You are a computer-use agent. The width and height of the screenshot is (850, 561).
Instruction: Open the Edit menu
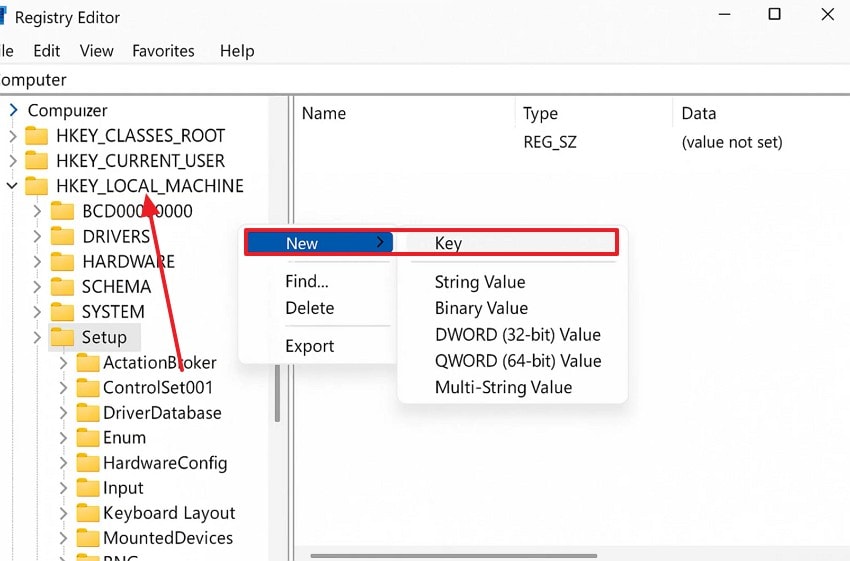point(47,51)
